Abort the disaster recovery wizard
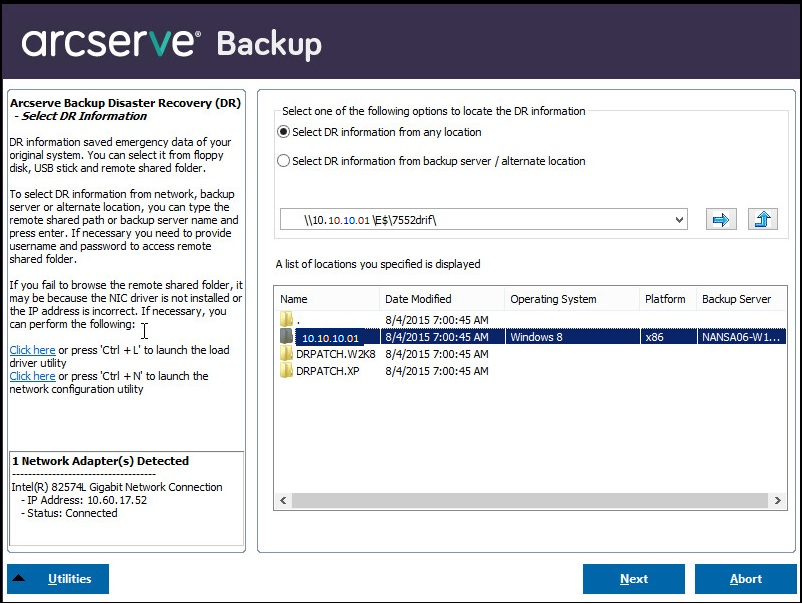This screenshot has height=604, width=802. (x=745, y=578)
